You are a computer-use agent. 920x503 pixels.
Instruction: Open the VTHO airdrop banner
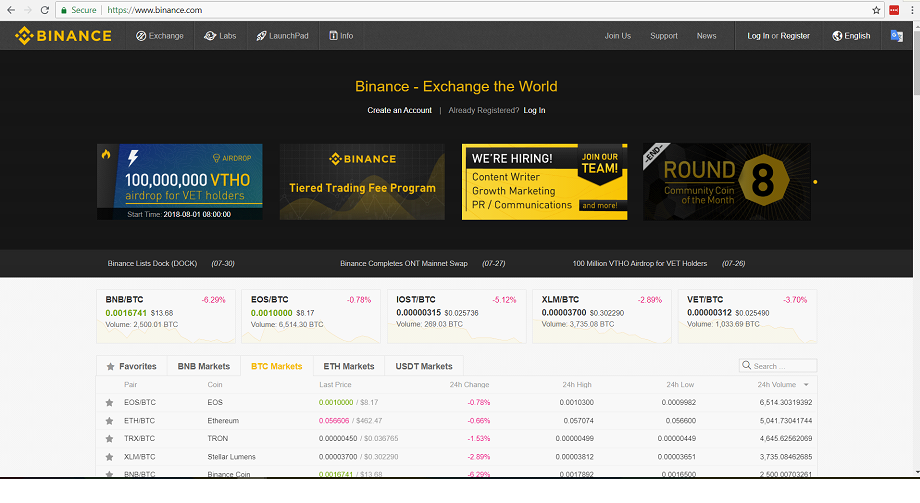click(x=180, y=181)
